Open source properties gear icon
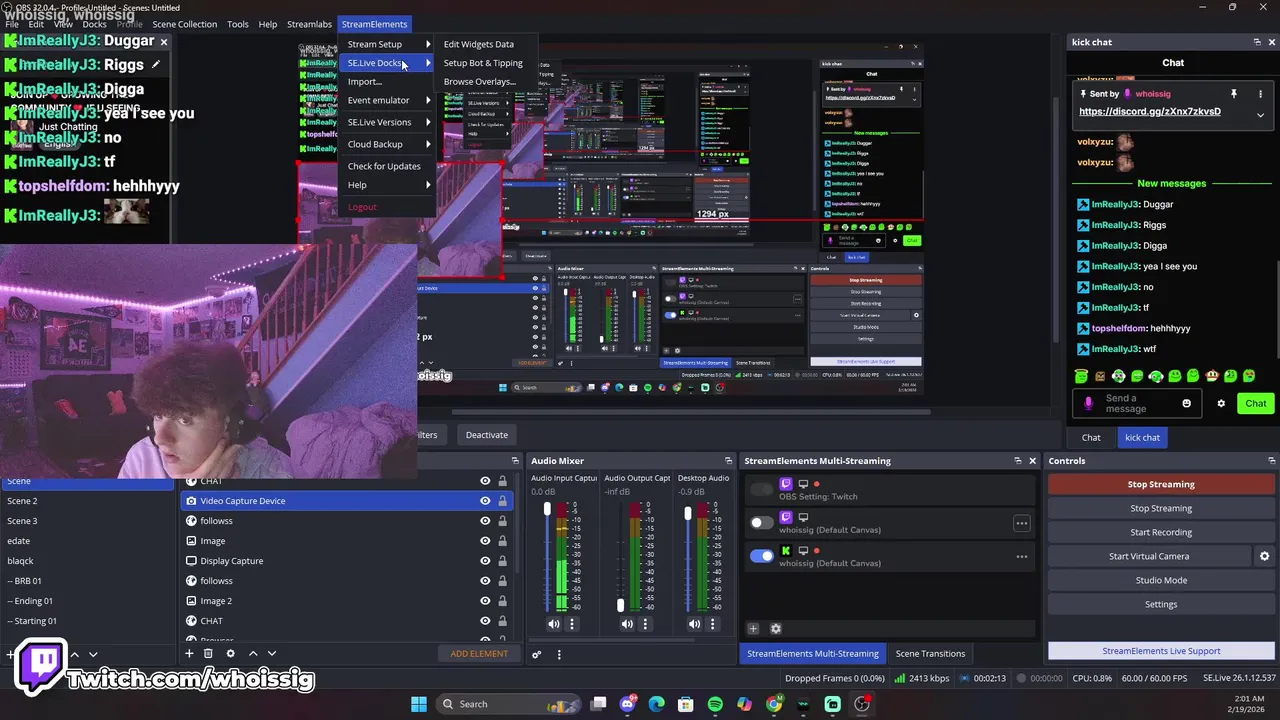 pyautogui.click(x=230, y=653)
